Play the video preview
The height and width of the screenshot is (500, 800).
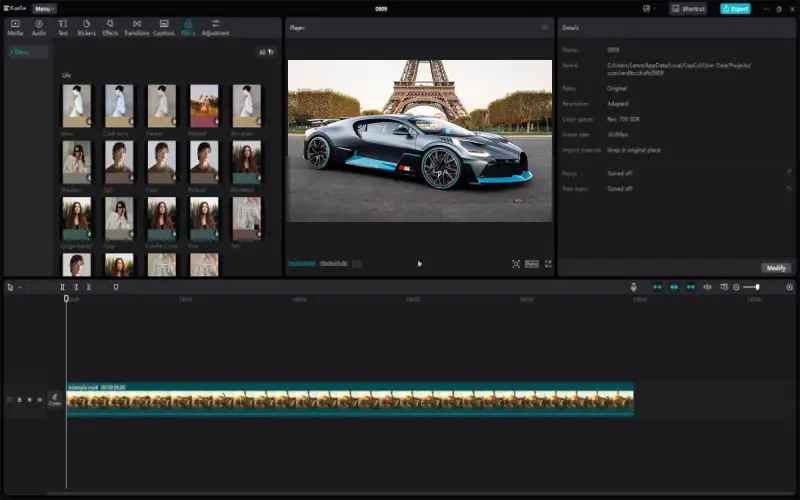pos(419,264)
